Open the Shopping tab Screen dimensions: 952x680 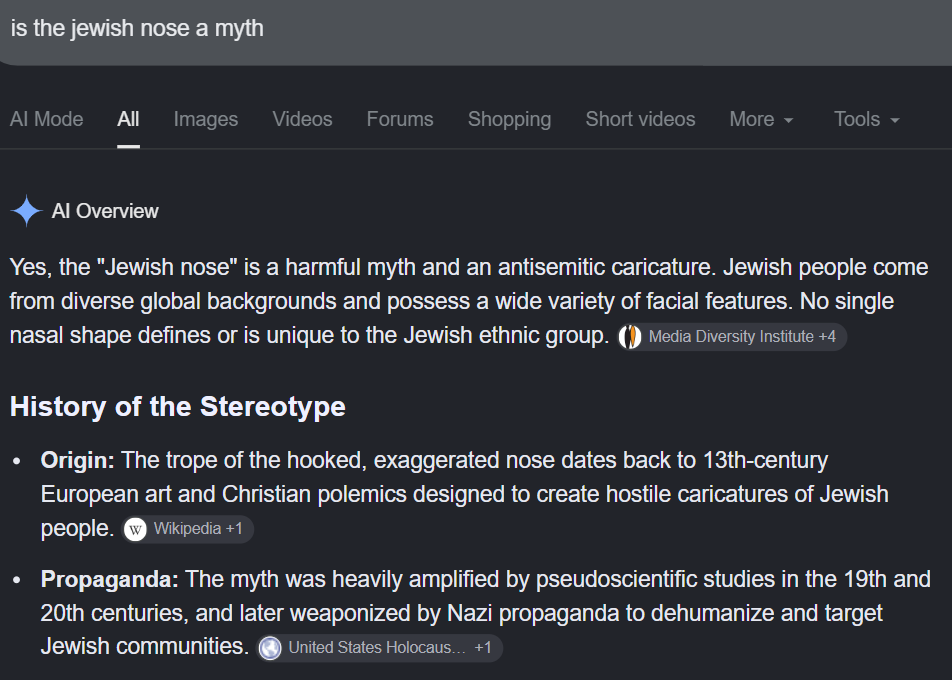tap(509, 119)
